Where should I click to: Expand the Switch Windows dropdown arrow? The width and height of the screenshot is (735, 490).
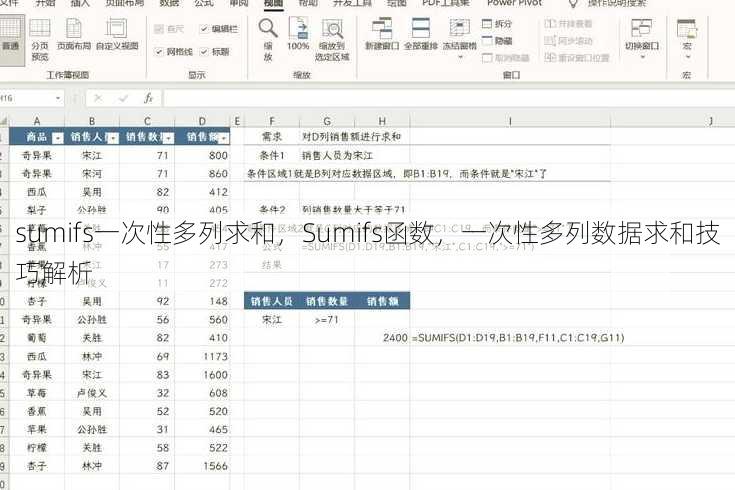coord(642,57)
